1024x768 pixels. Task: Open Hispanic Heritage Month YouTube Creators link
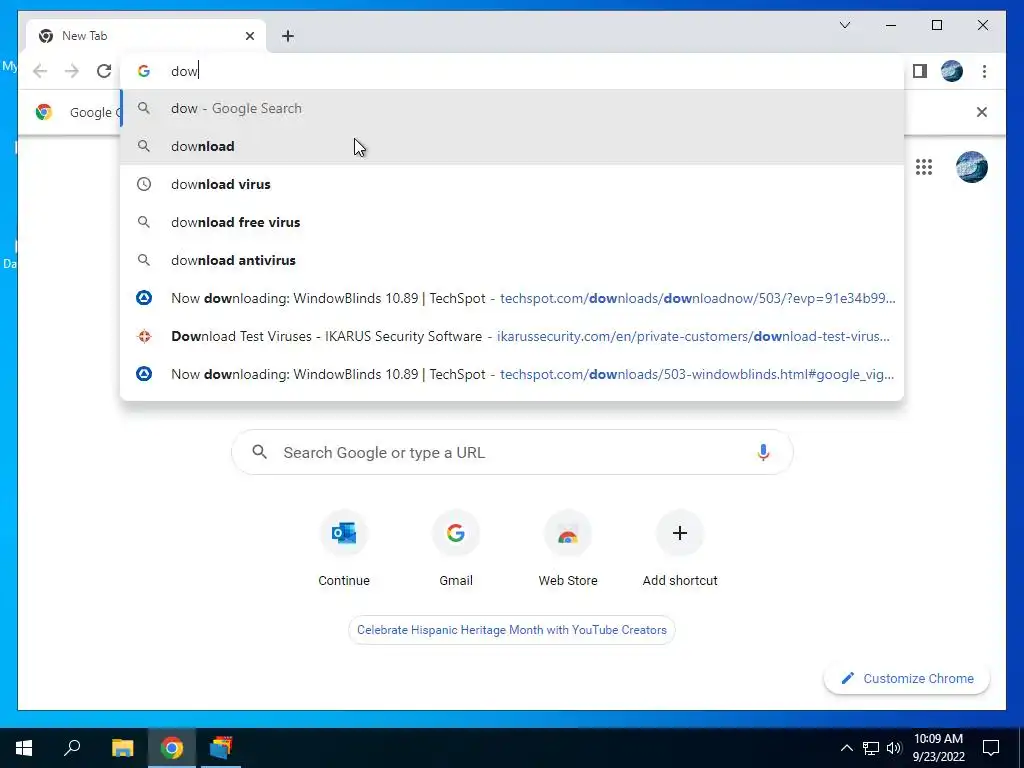pos(512,630)
